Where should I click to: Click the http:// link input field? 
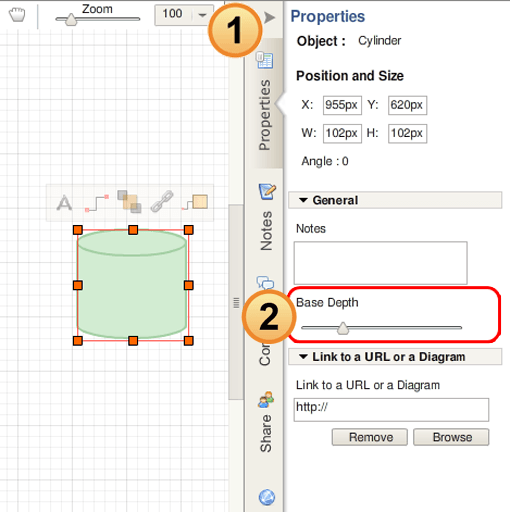point(391,410)
